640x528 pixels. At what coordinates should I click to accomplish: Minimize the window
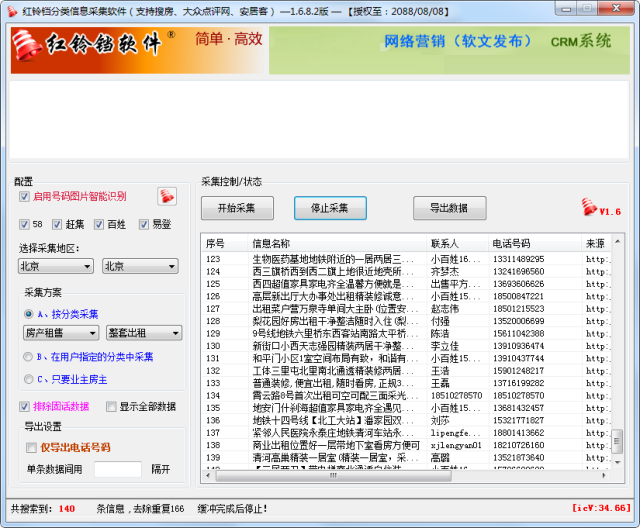566,8
